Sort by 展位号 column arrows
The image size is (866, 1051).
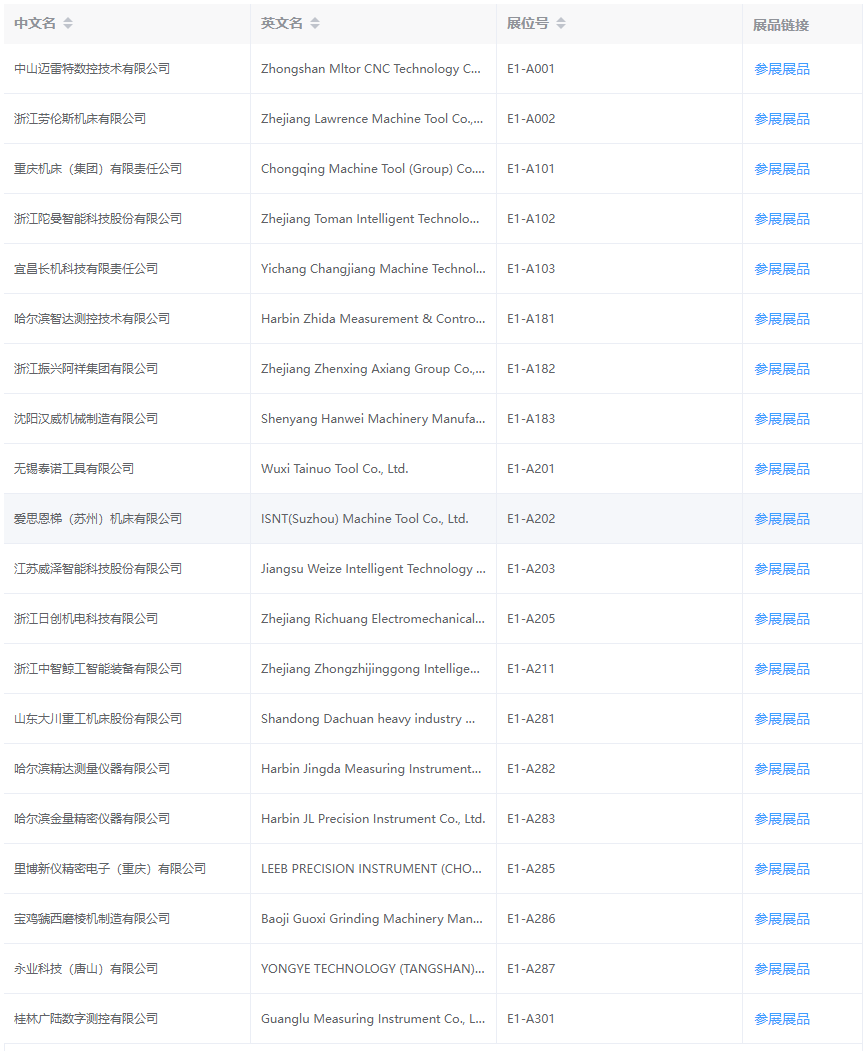coord(560,23)
